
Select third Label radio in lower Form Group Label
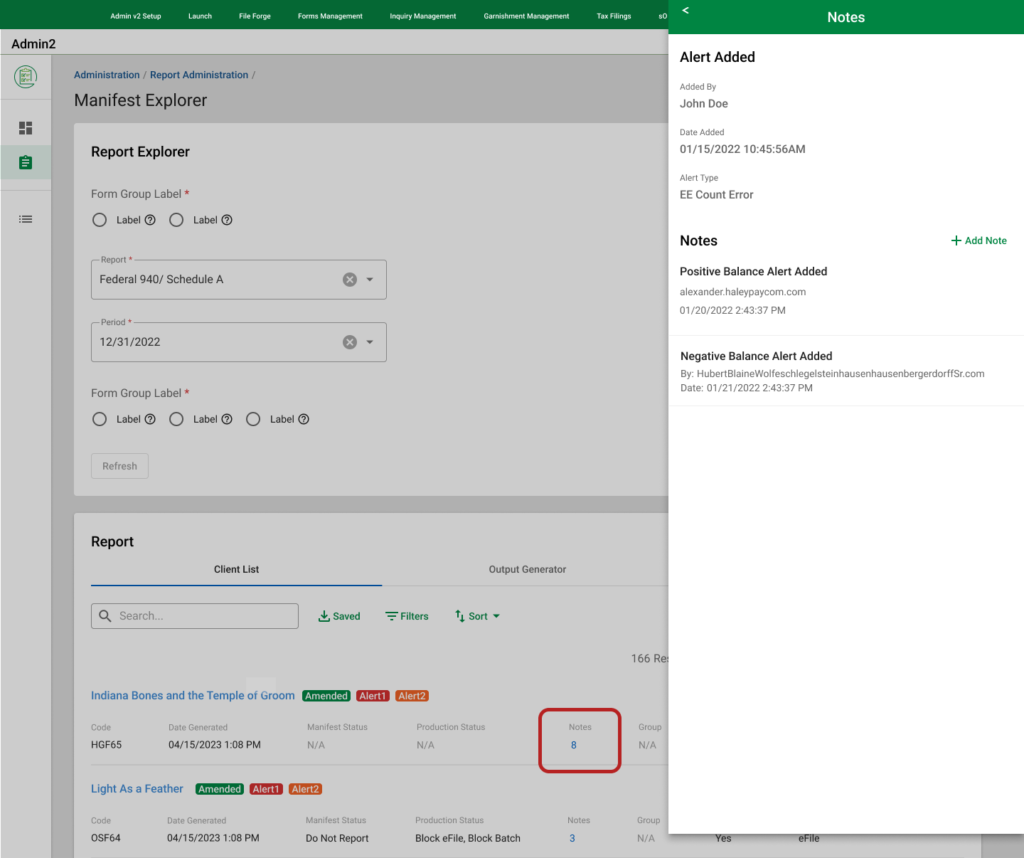pyautogui.click(x=253, y=419)
